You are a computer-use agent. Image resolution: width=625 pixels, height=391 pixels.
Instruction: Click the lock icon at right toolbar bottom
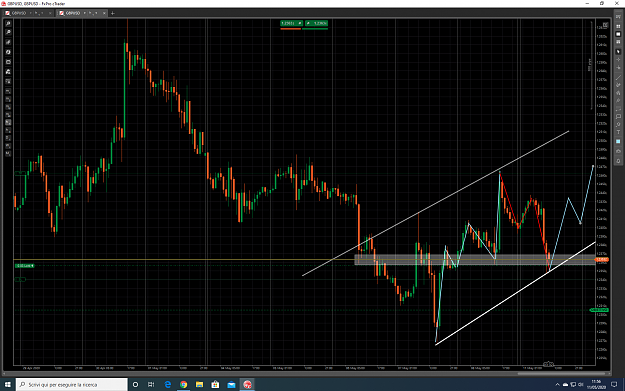click(x=618, y=161)
